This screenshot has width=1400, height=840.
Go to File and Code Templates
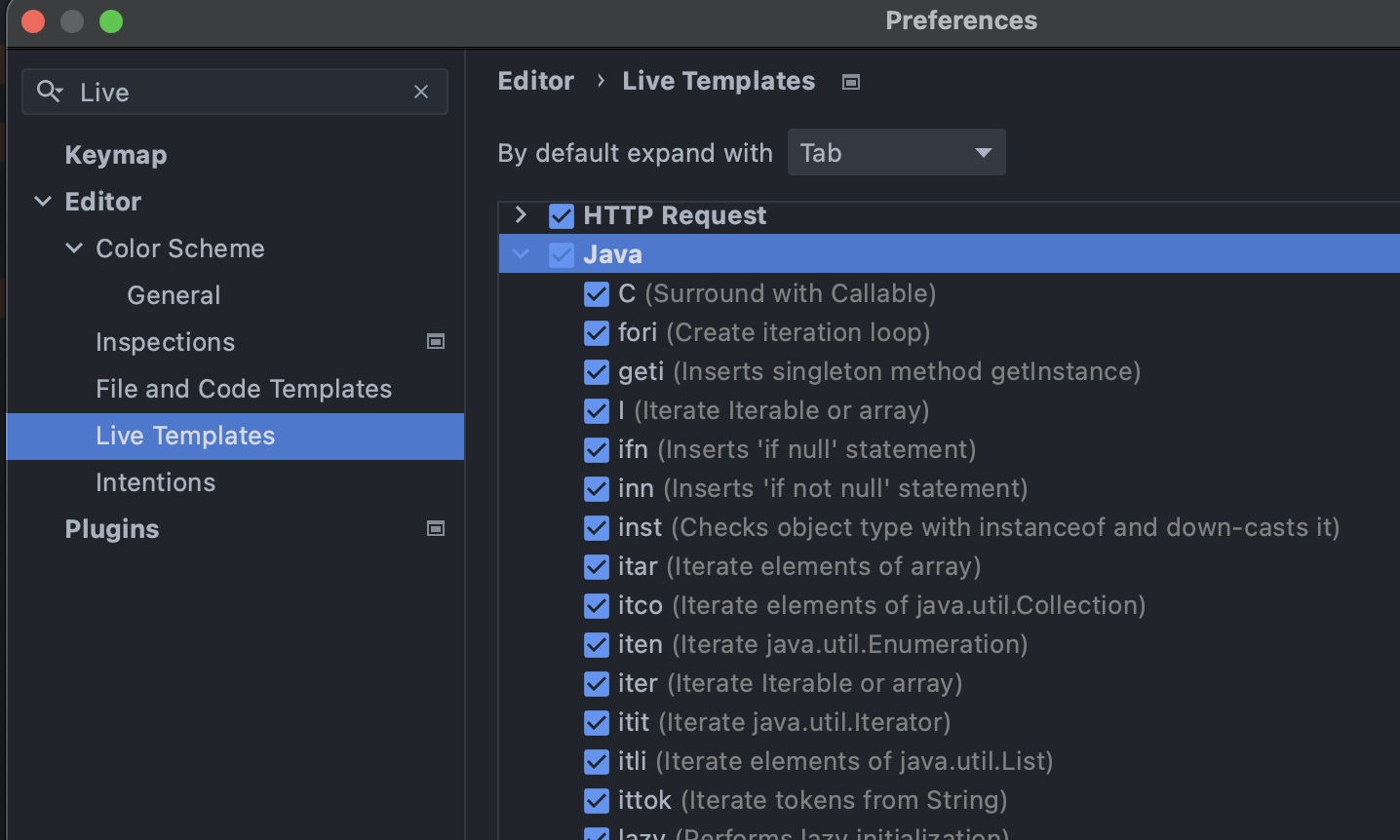244,389
